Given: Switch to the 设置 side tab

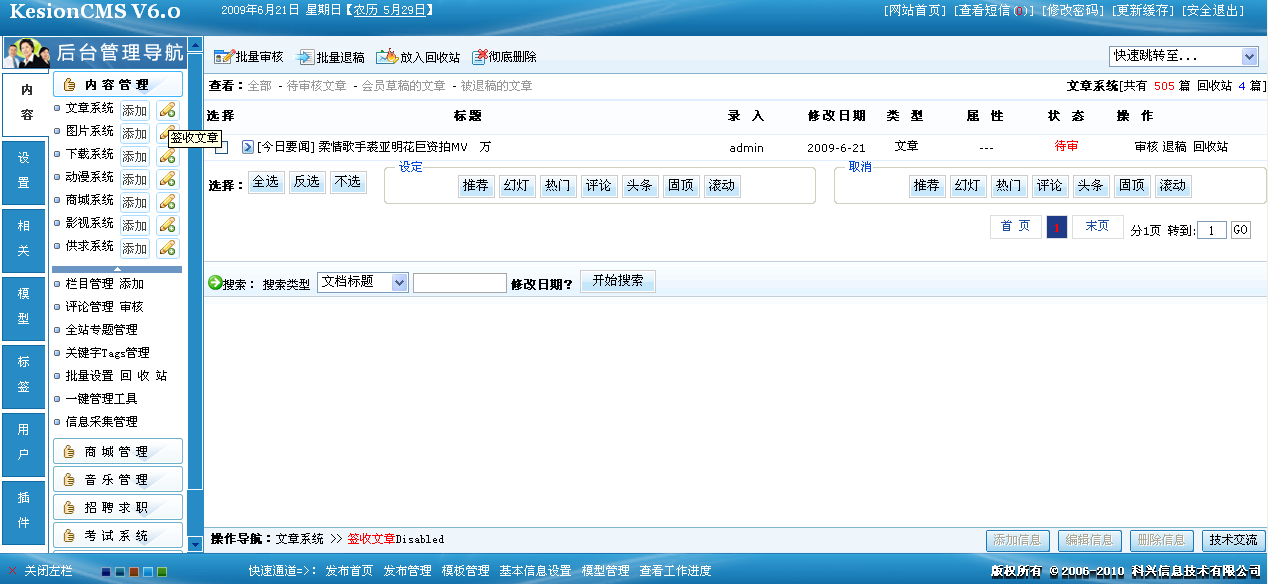Looking at the screenshot, I should click(24, 171).
